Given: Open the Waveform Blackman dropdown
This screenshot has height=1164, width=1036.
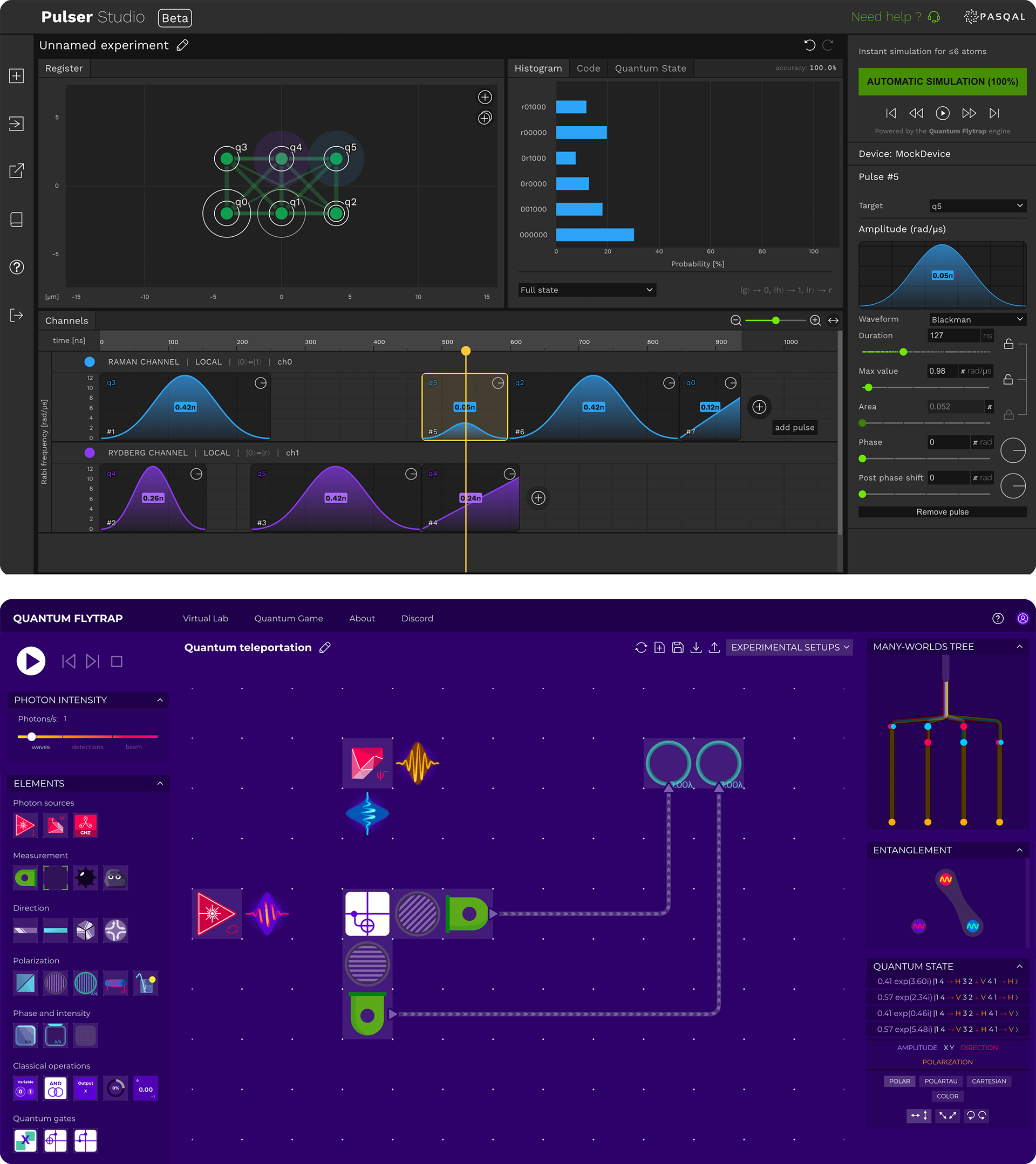Looking at the screenshot, I should 977,319.
